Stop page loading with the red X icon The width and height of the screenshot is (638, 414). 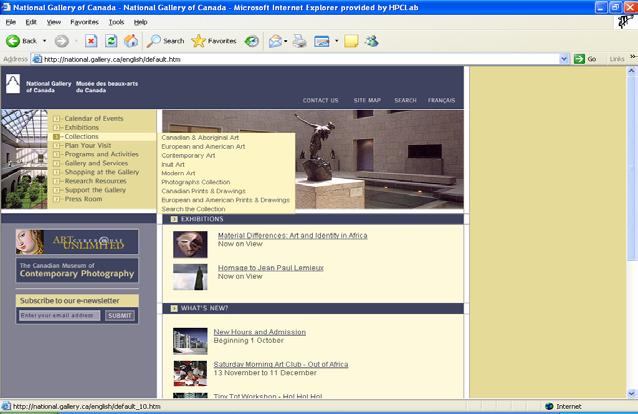click(91, 41)
